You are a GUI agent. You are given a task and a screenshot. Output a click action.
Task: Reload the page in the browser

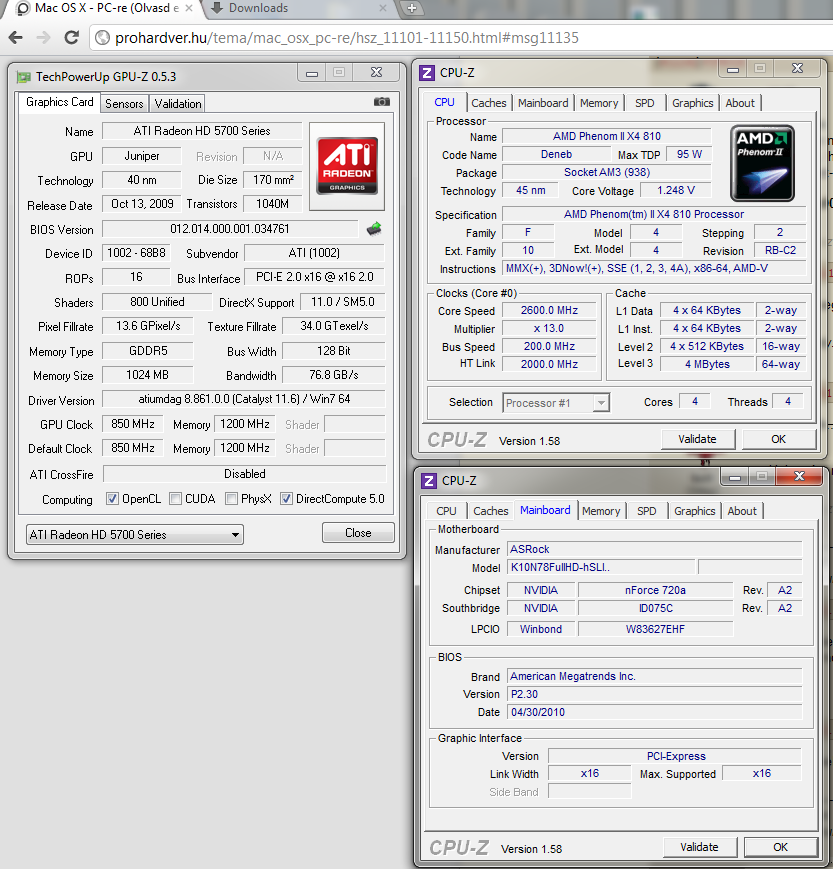[71, 38]
